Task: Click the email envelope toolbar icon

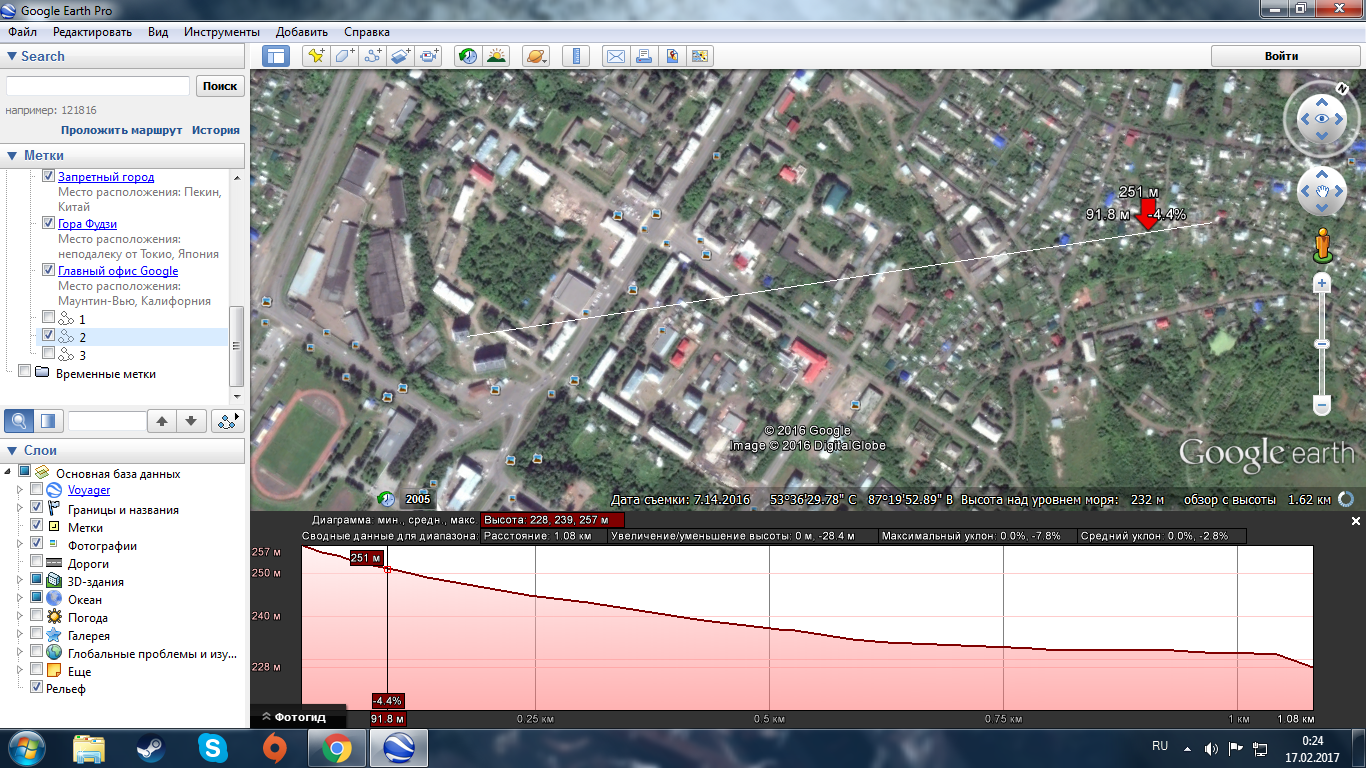Action: click(x=615, y=56)
